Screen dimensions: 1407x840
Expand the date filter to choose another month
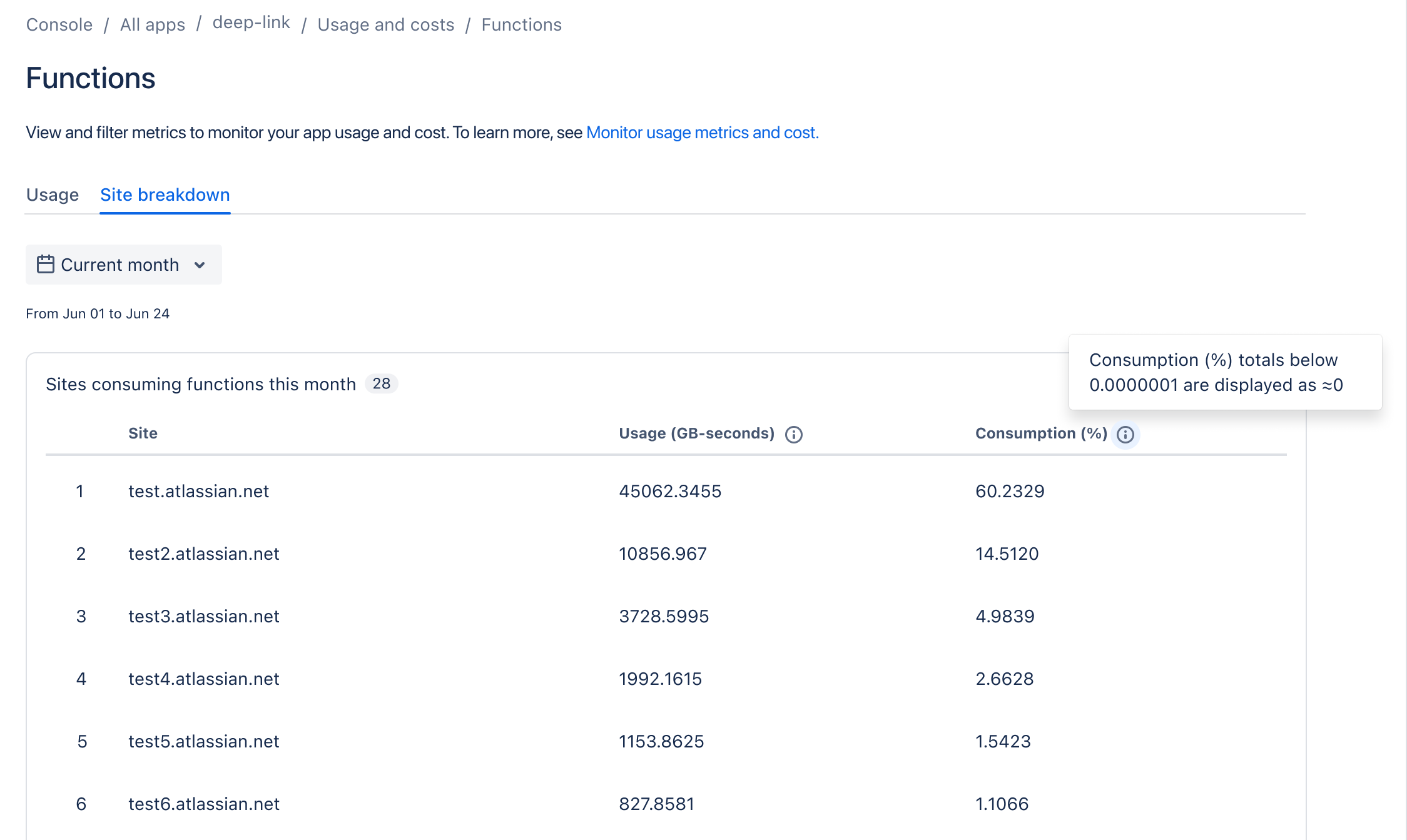[123, 265]
